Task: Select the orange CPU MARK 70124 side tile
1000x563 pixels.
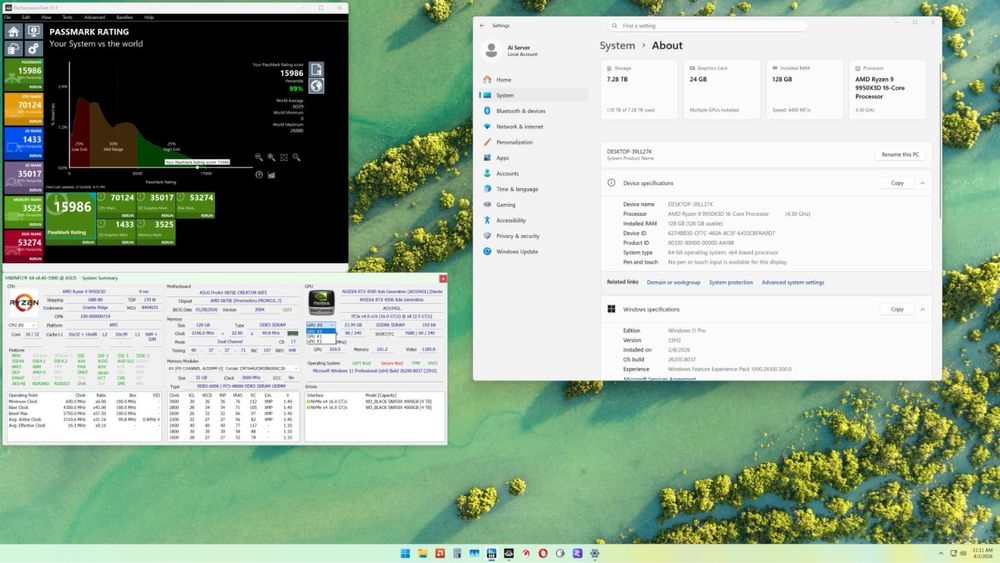Action: coord(24,108)
